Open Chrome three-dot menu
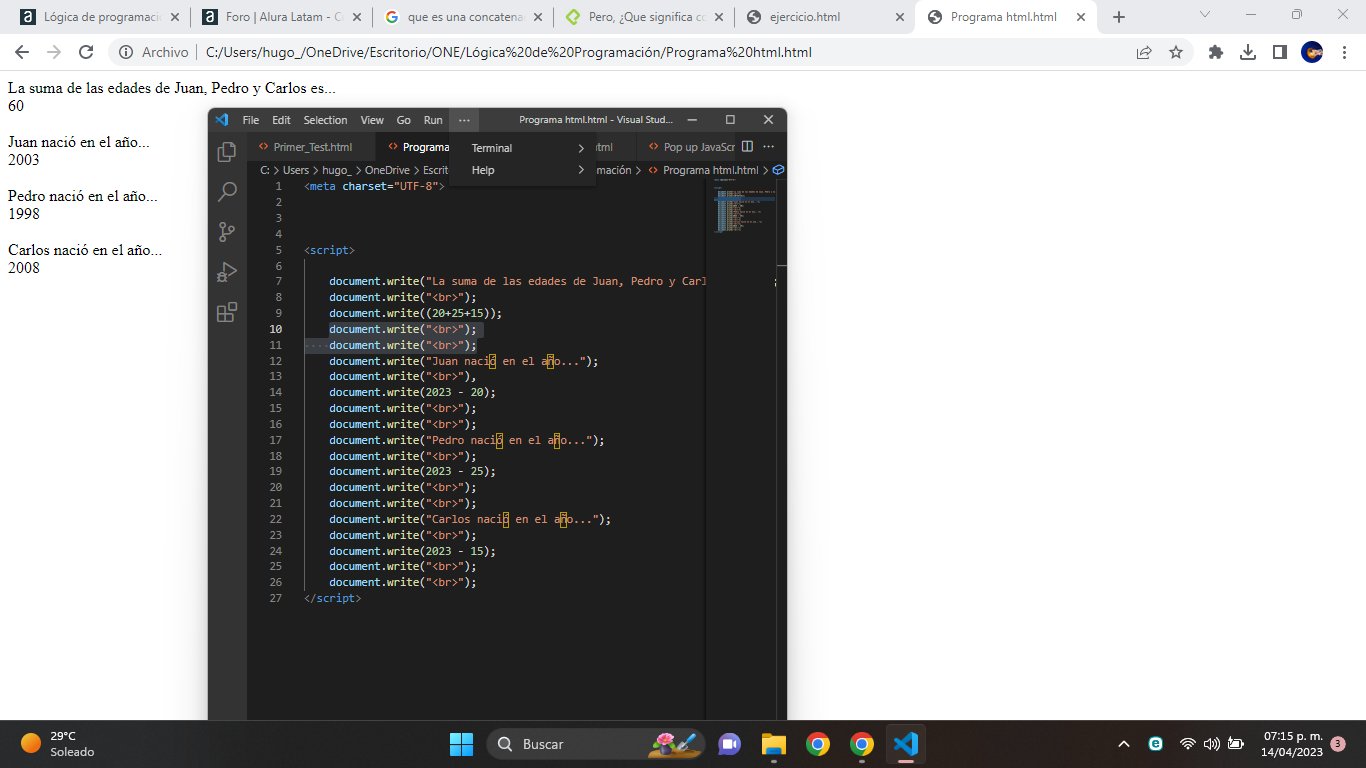This screenshot has height=768, width=1366. click(x=1344, y=52)
